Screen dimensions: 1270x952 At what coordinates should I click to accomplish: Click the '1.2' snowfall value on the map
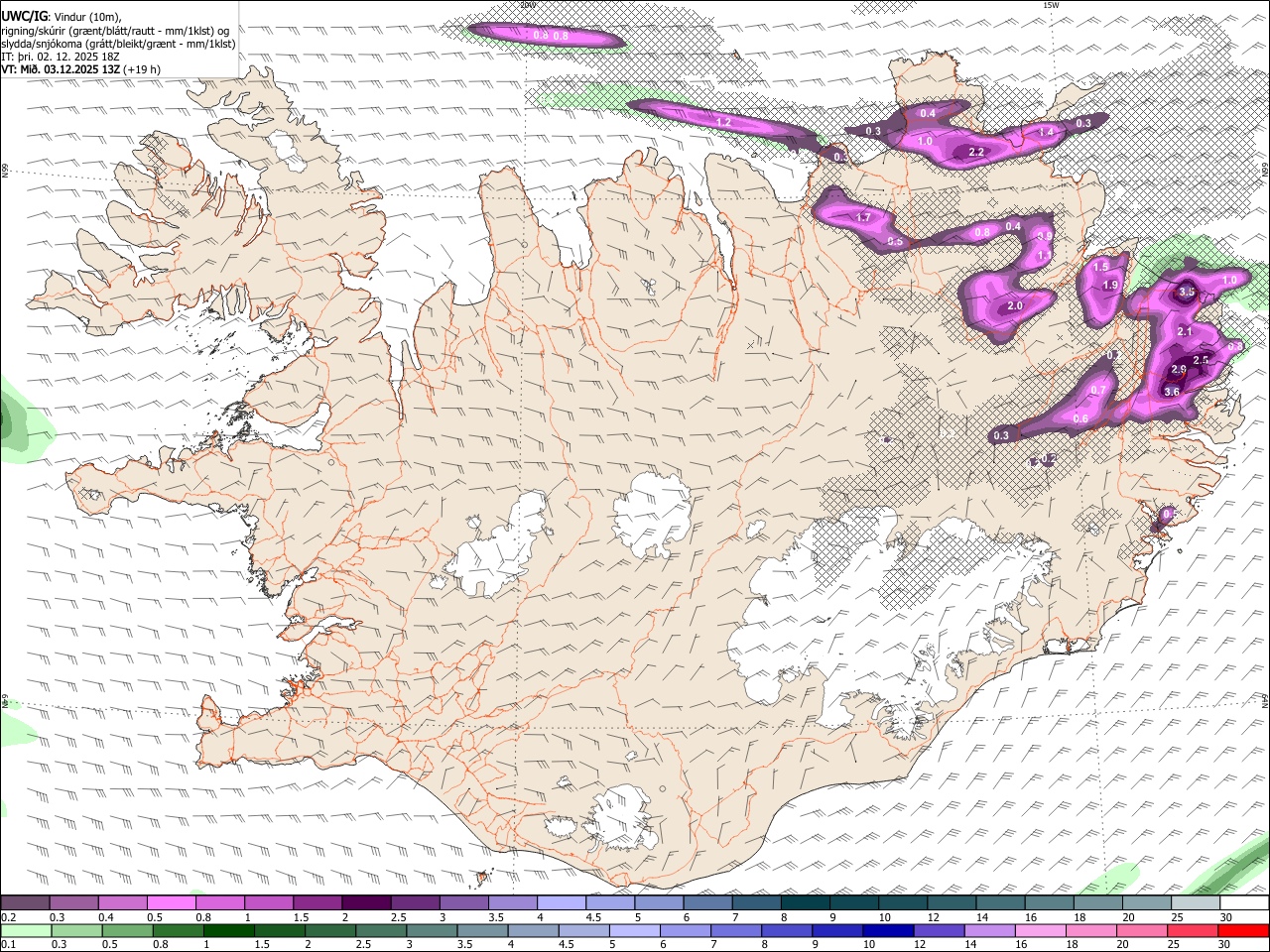pos(723,122)
